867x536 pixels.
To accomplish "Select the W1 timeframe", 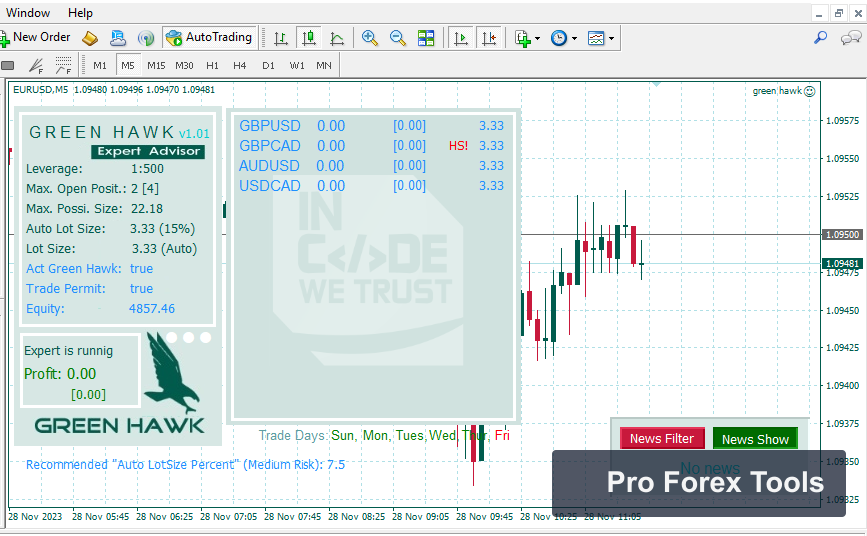I will pyautogui.click(x=297, y=65).
